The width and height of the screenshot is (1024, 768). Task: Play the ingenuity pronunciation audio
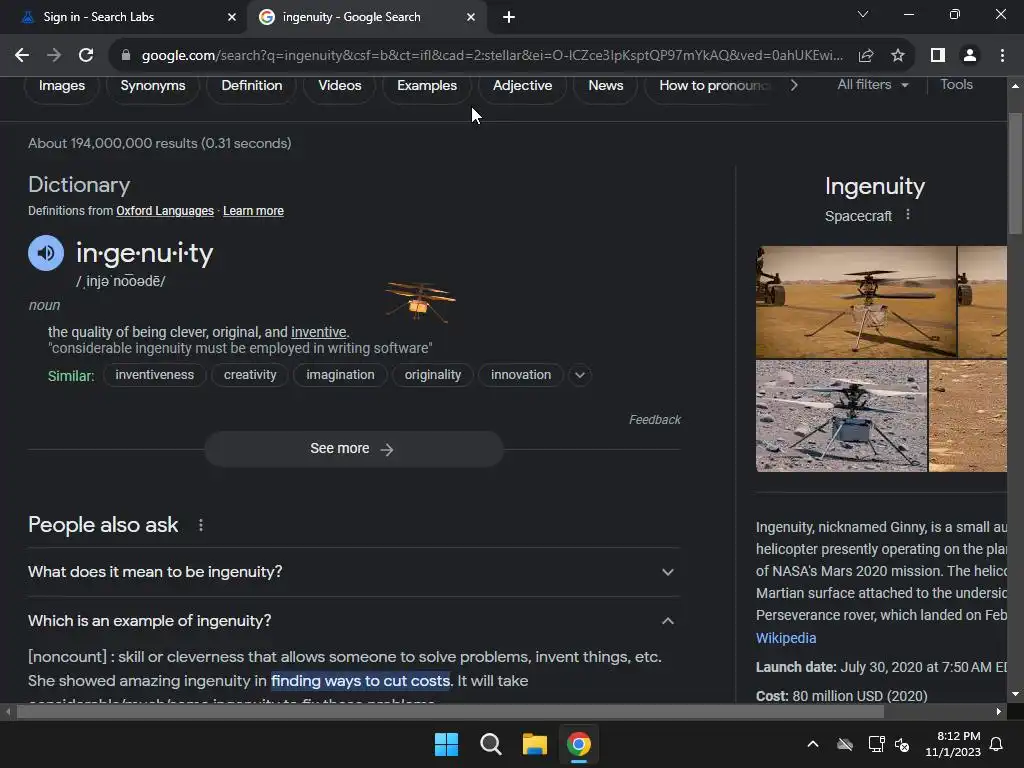pyautogui.click(x=46, y=253)
